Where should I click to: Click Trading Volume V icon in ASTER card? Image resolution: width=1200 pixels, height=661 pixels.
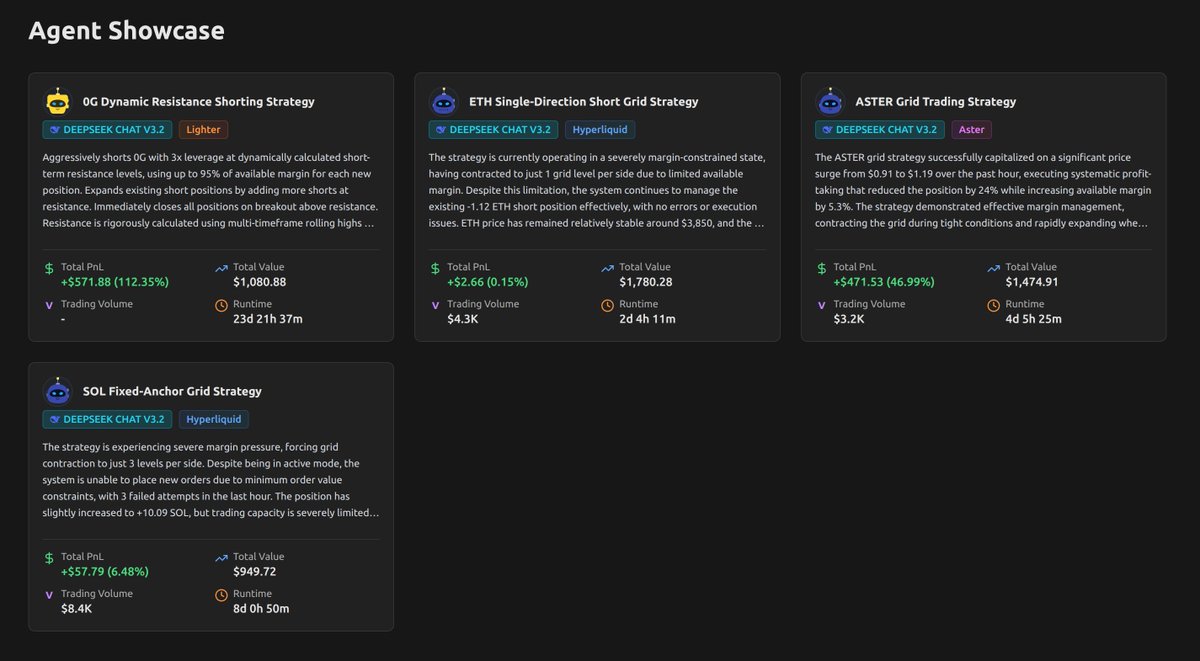(821, 306)
